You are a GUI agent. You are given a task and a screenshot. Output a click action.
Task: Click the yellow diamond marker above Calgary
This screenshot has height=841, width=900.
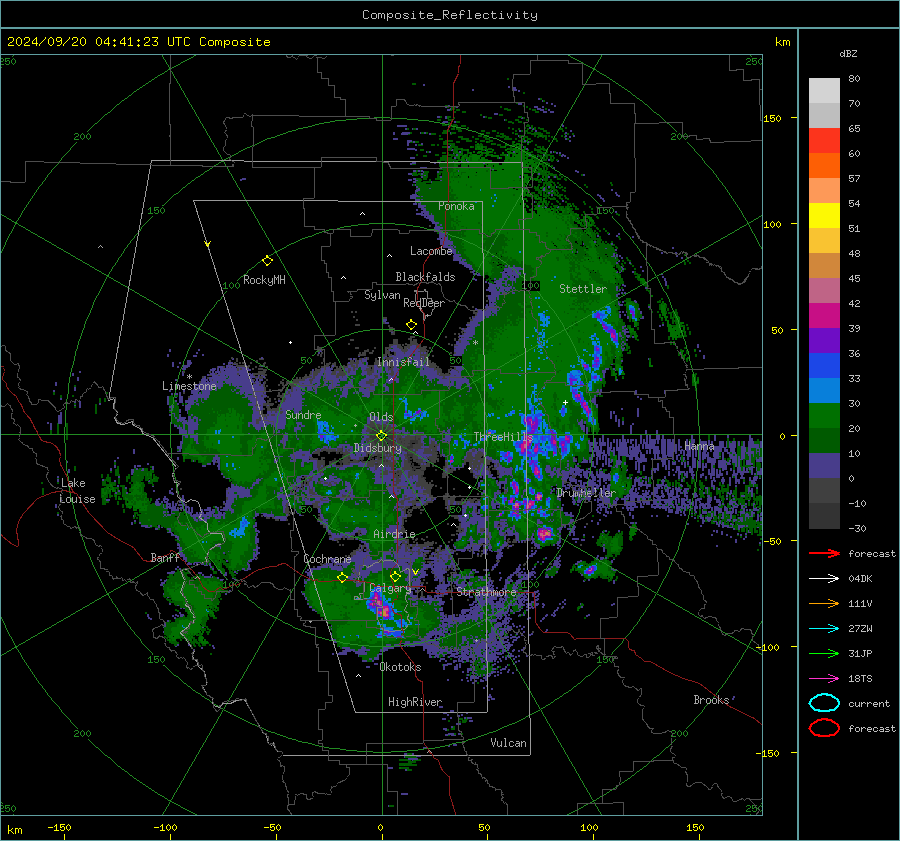click(x=395, y=576)
